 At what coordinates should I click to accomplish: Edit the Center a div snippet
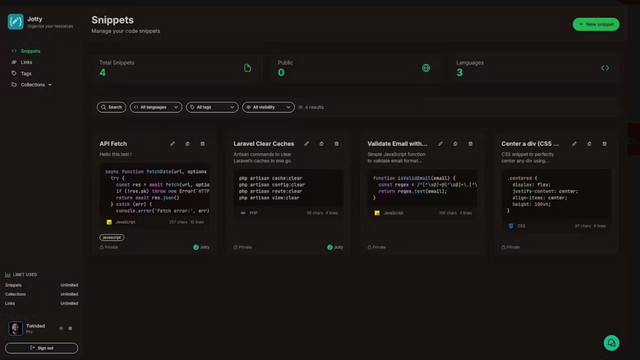coord(574,144)
